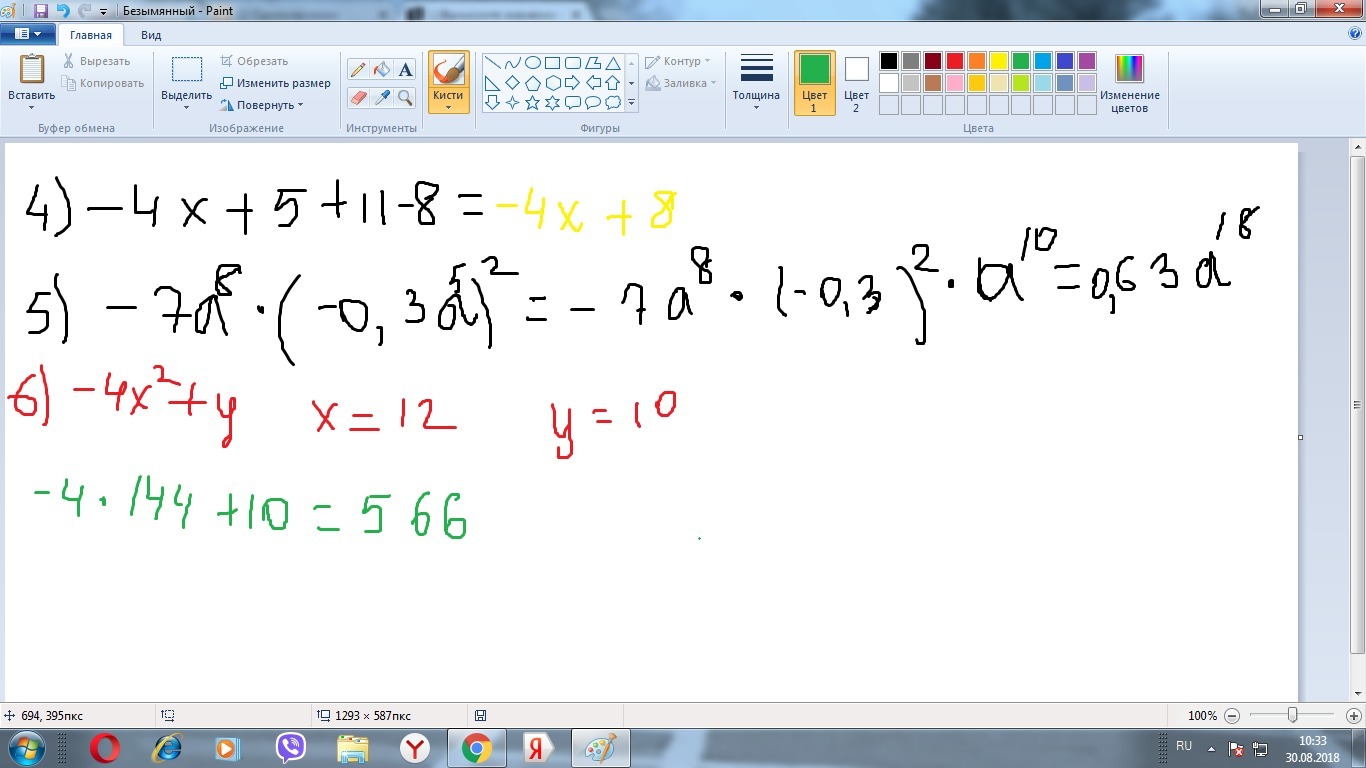Select the Text tool
The width and height of the screenshot is (1366, 768).
pyautogui.click(x=405, y=69)
